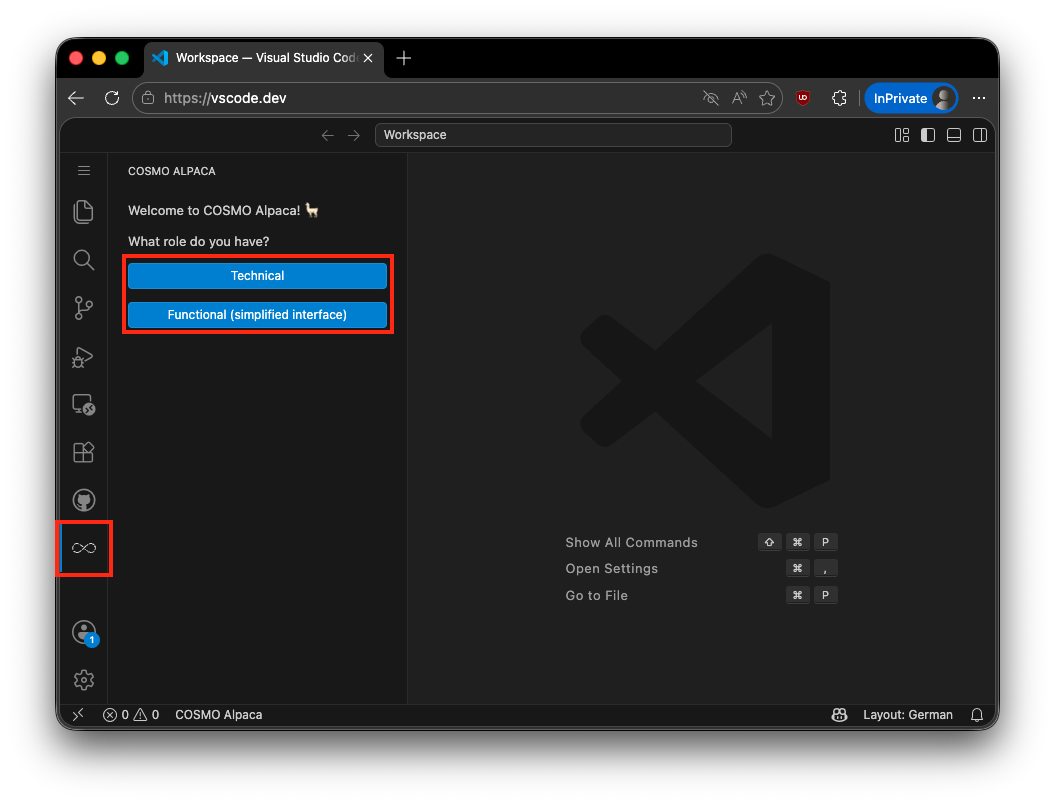Open the browser Extensions puzzle menu
Image resolution: width=1055 pixels, height=804 pixels.
point(839,98)
